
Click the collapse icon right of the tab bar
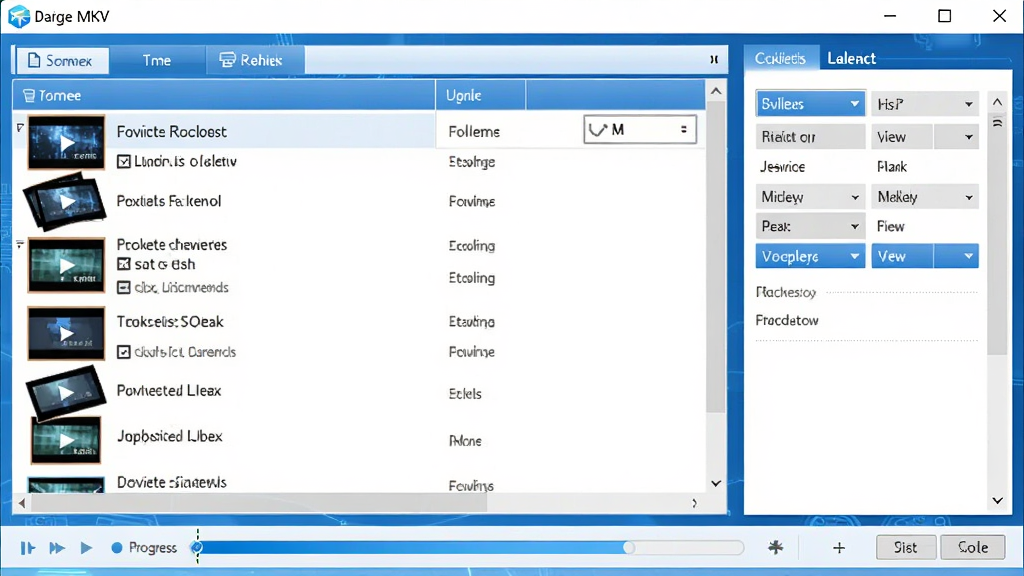[x=714, y=59]
